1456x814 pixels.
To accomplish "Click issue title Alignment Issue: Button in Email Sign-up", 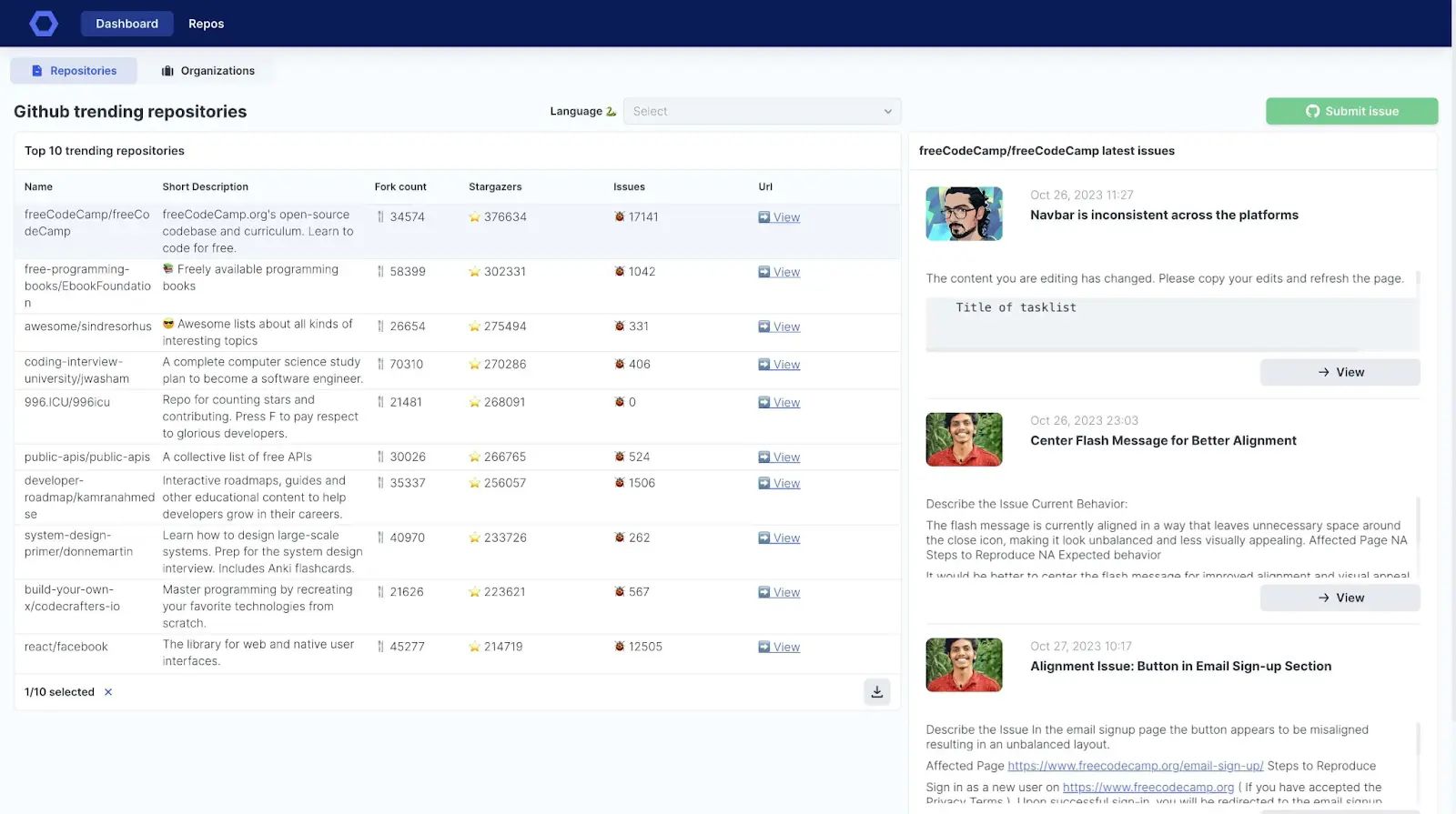I will [1180, 667].
